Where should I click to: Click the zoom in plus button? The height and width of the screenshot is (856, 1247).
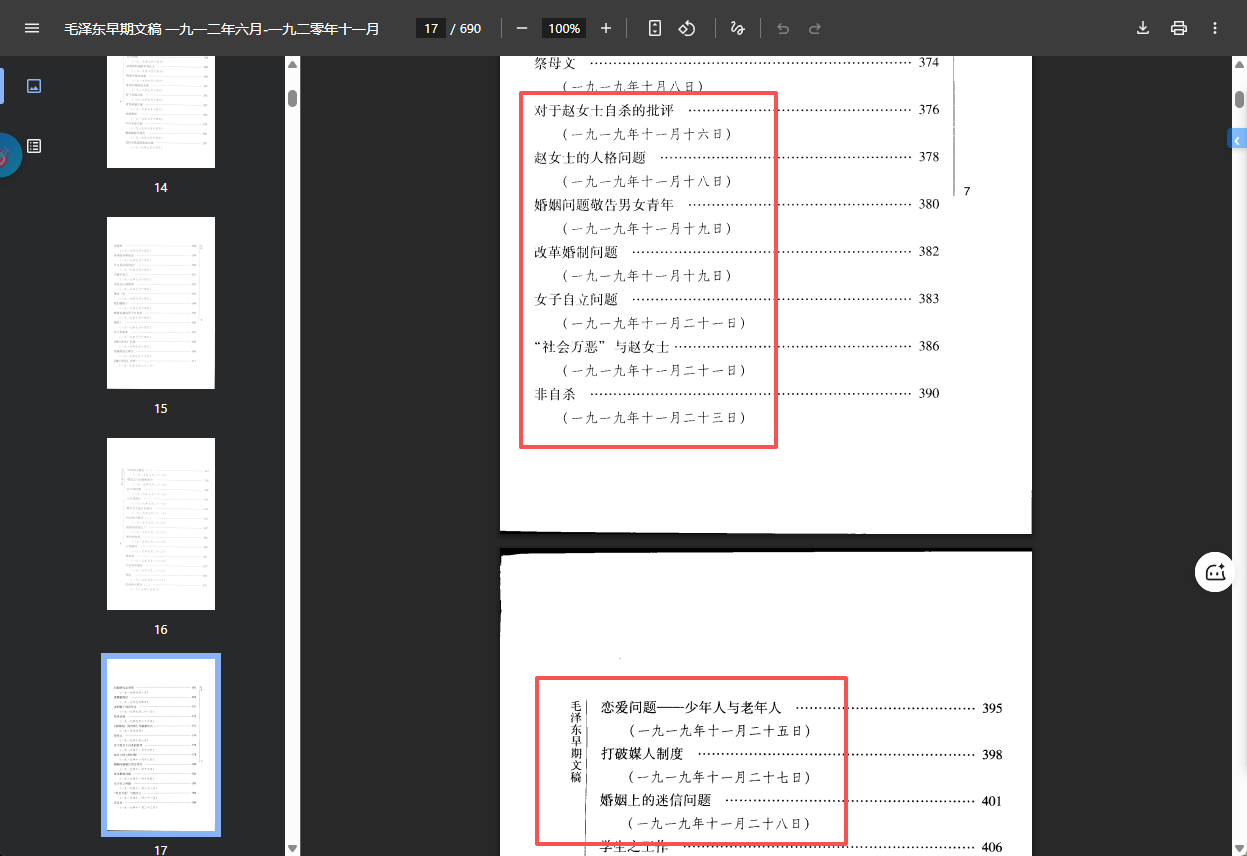tap(606, 28)
